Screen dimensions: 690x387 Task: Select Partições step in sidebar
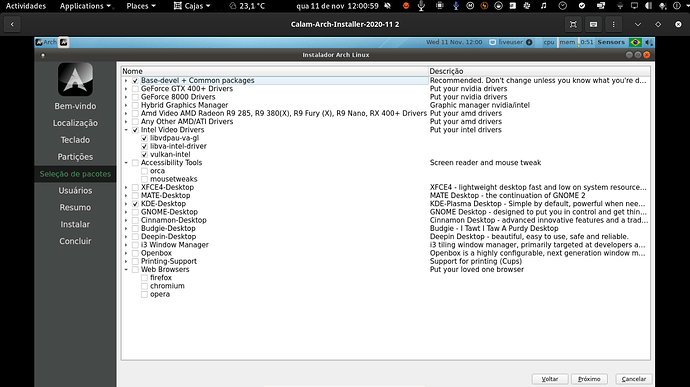pos(75,157)
